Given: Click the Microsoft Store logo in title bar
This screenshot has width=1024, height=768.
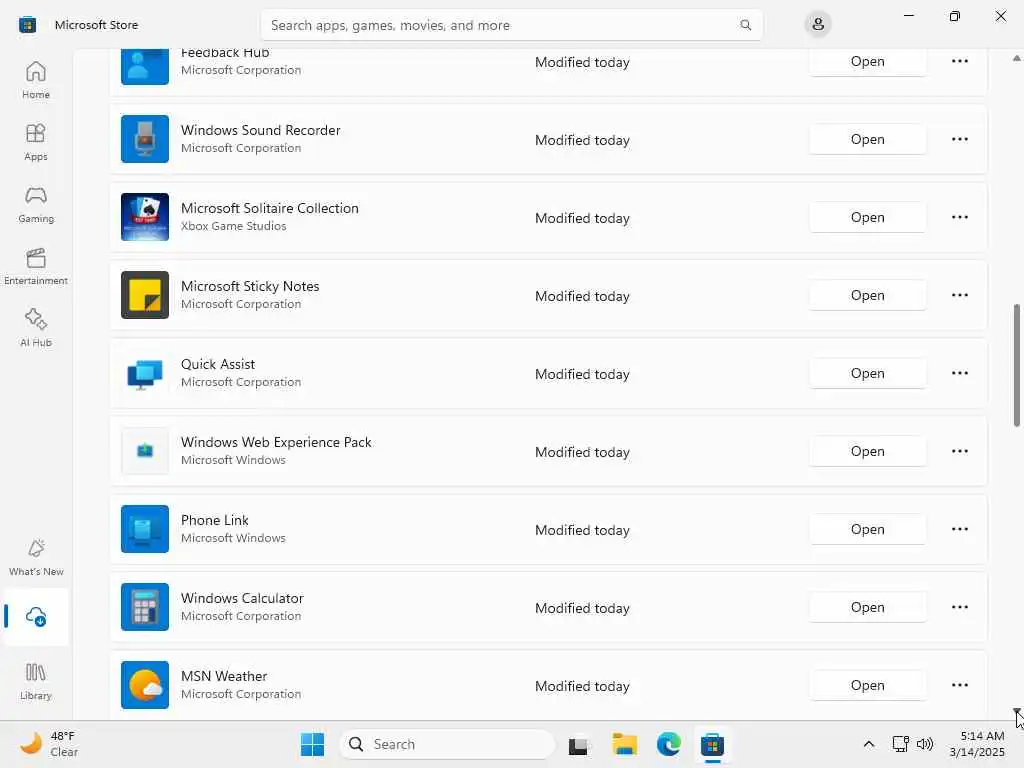Looking at the screenshot, I should coord(27,25).
